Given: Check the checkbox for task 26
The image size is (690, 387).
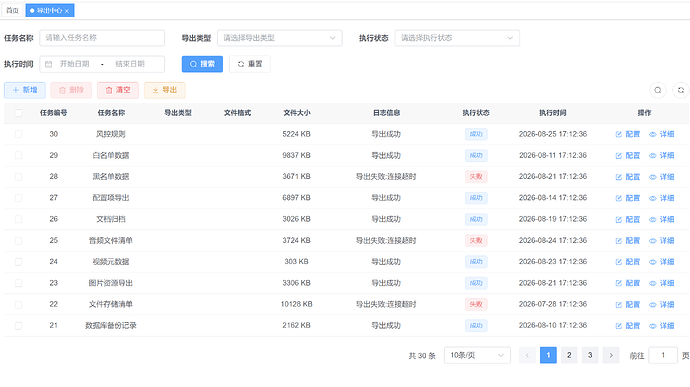Looking at the screenshot, I should (x=18, y=219).
